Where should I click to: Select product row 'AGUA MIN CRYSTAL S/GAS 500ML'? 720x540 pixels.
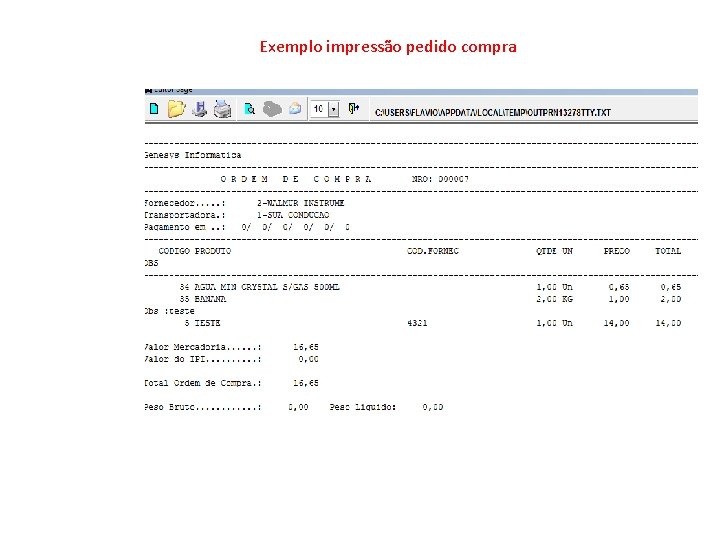[x=430, y=287]
